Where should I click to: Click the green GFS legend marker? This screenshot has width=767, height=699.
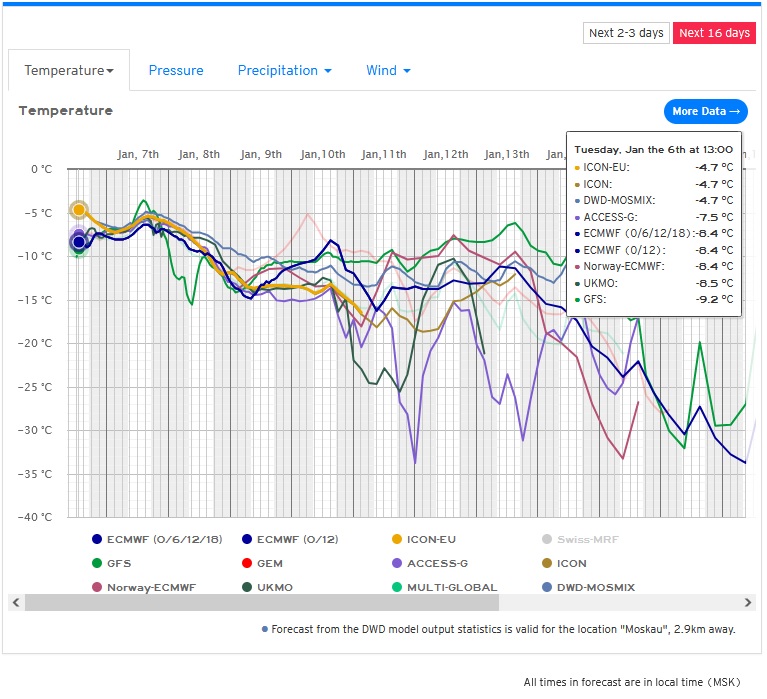click(x=97, y=563)
